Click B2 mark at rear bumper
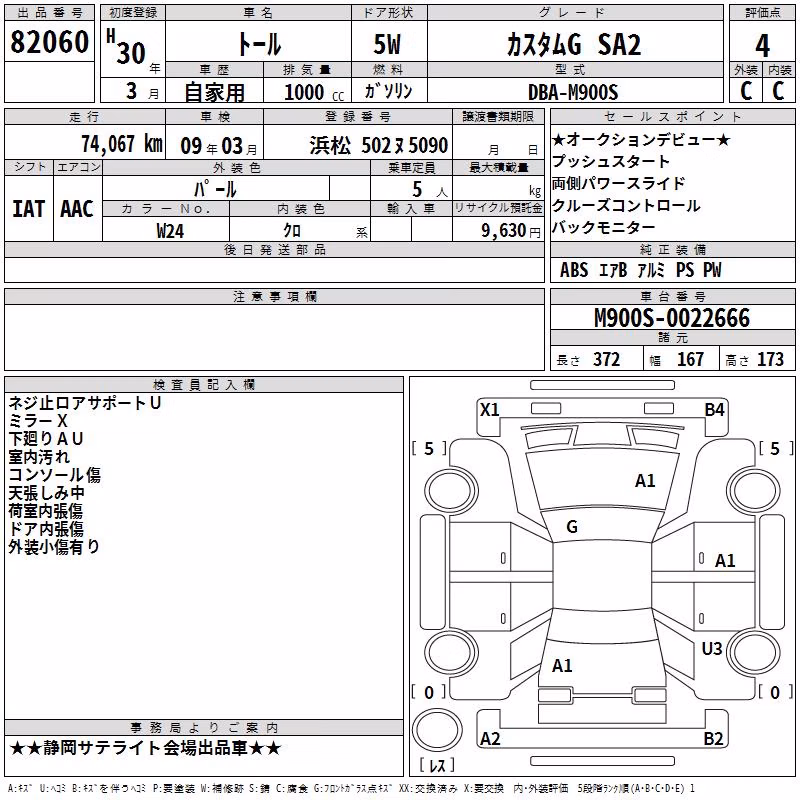 click(713, 739)
